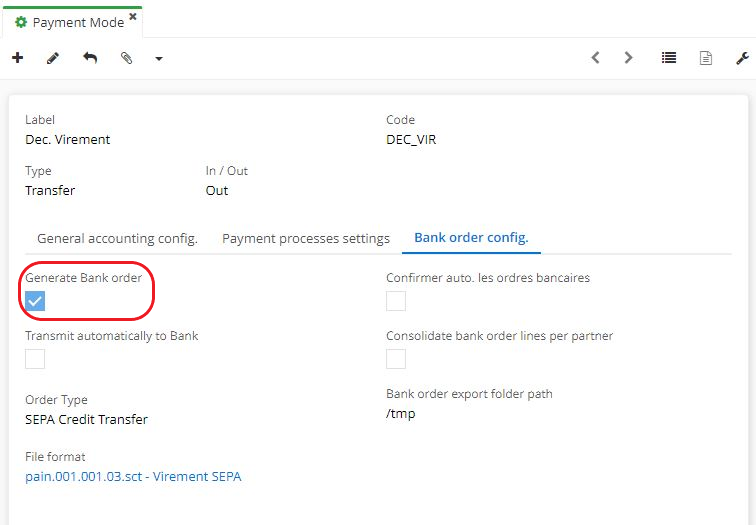The width and height of the screenshot is (756, 525).
Task: Check Confirmer auto. les ordres bancaires
Action: [x=396, y=301]
